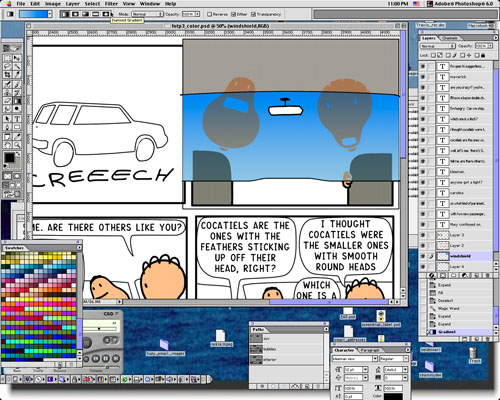The width and height of the screenshot is (500, 400).
Task: Click the Diamond Gradient style icon
Action: [x=106, y=14]
